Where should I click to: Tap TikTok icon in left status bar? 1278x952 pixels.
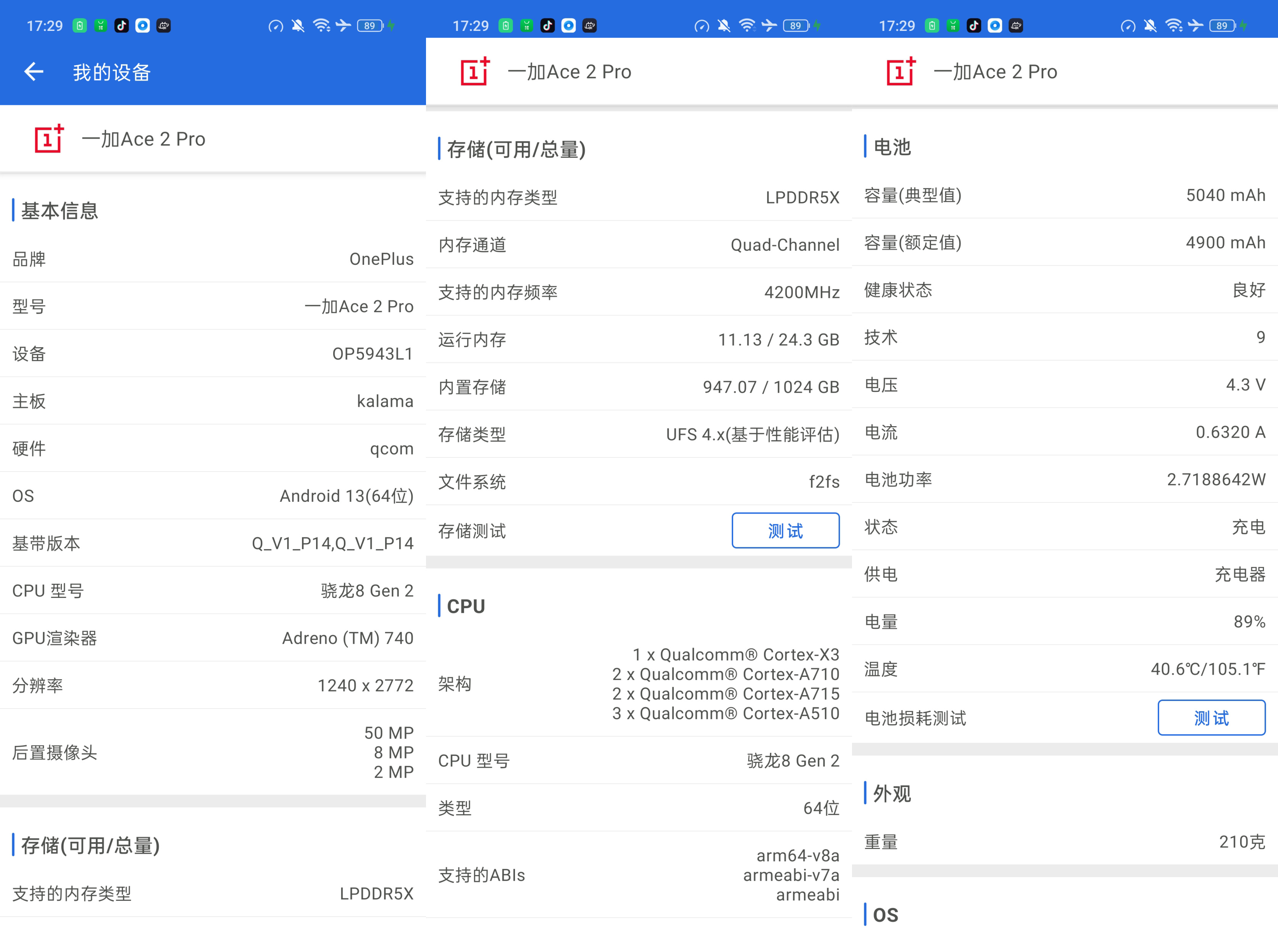click(x=121, y=25)
